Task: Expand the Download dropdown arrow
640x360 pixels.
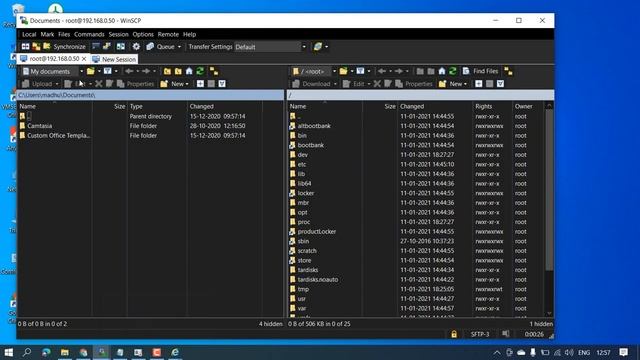Action: 335,84
